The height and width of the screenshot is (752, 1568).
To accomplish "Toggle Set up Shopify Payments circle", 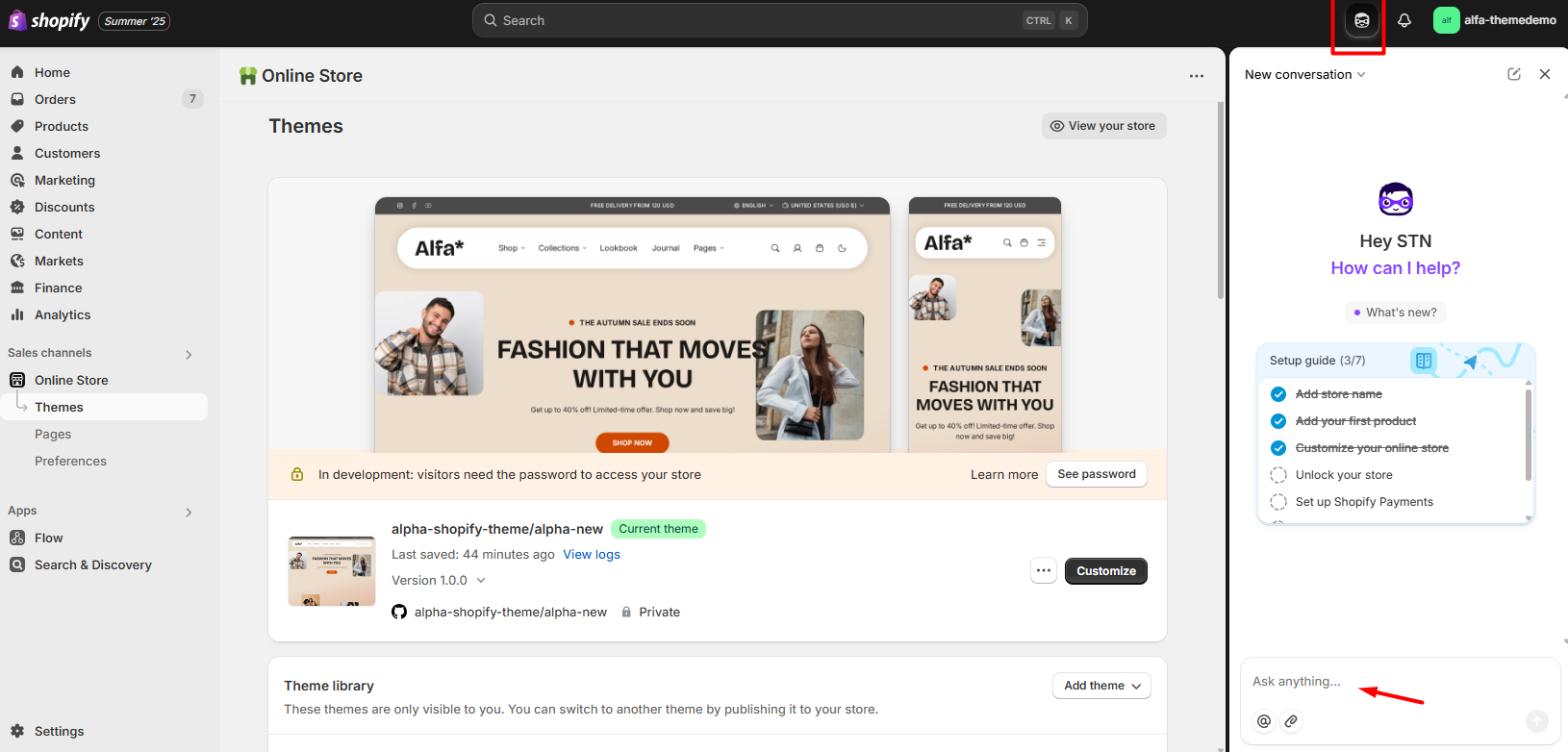I will click(x=1278, y=502).
